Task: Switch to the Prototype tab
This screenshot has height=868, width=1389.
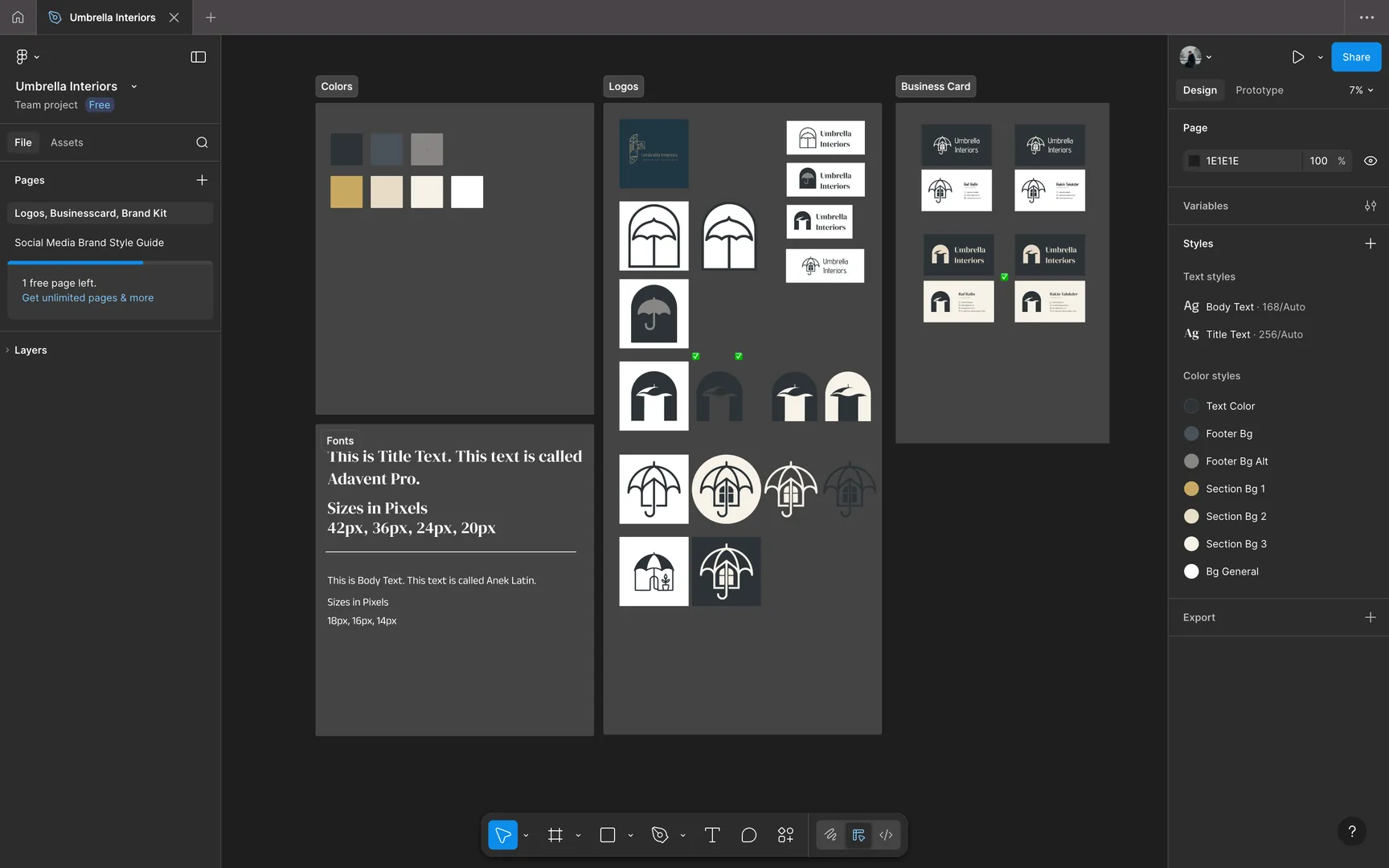Action: click(x=1259, y=90)
